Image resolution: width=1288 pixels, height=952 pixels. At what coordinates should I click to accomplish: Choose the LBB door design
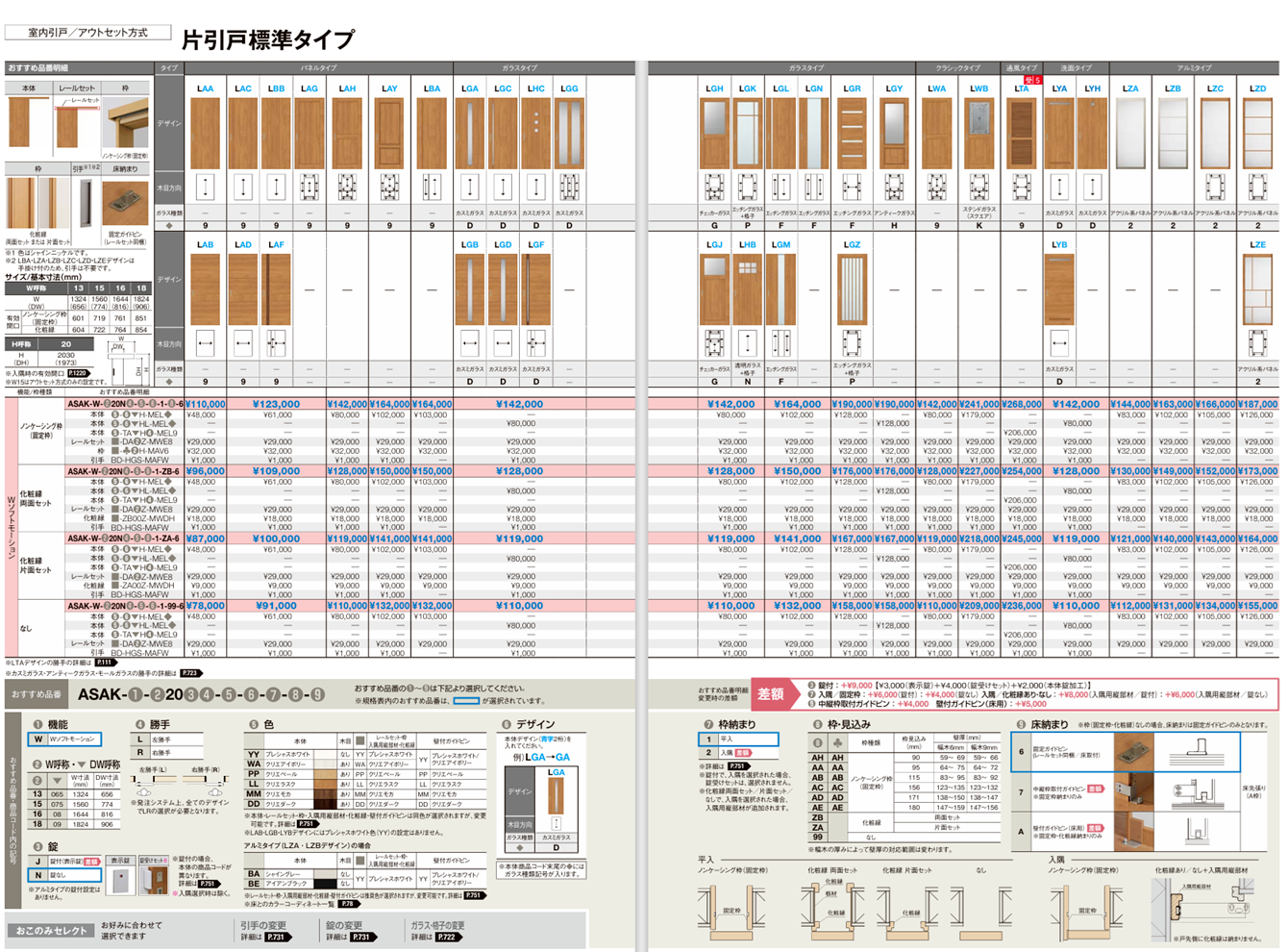point(276,132)
